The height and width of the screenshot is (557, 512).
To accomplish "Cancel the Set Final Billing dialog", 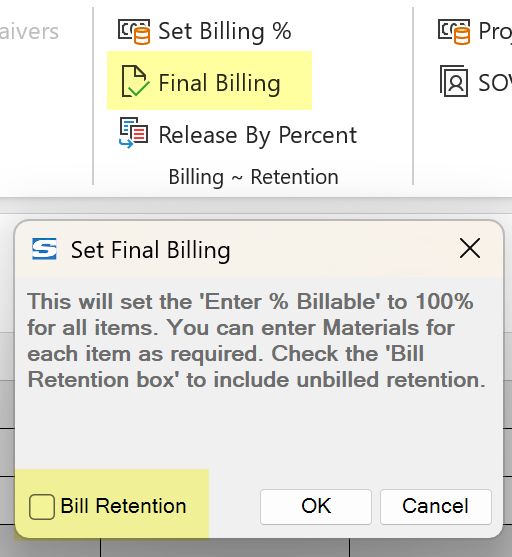I will (436, 507).
